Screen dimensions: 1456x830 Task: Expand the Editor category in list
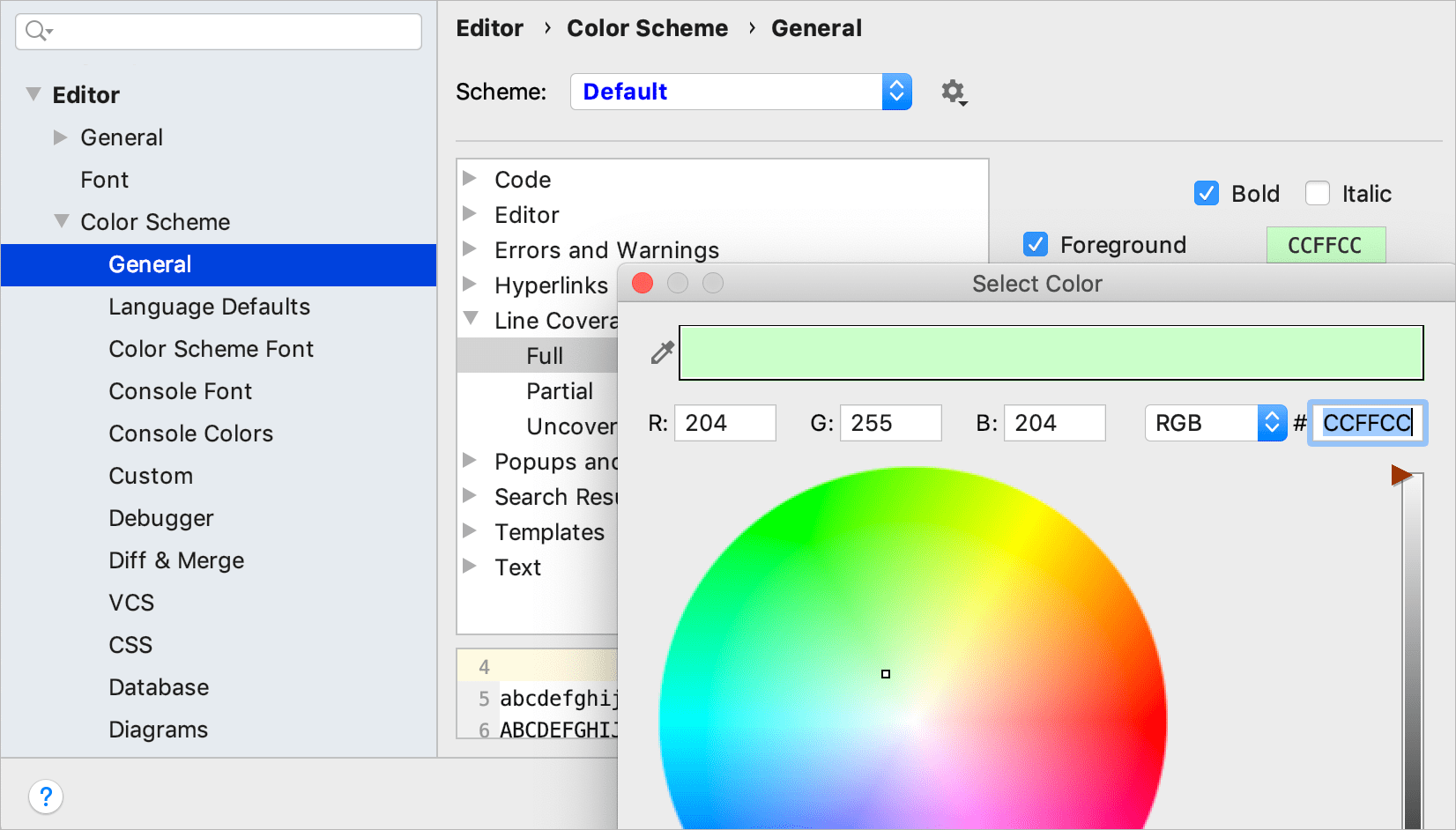tap(470, 214)
